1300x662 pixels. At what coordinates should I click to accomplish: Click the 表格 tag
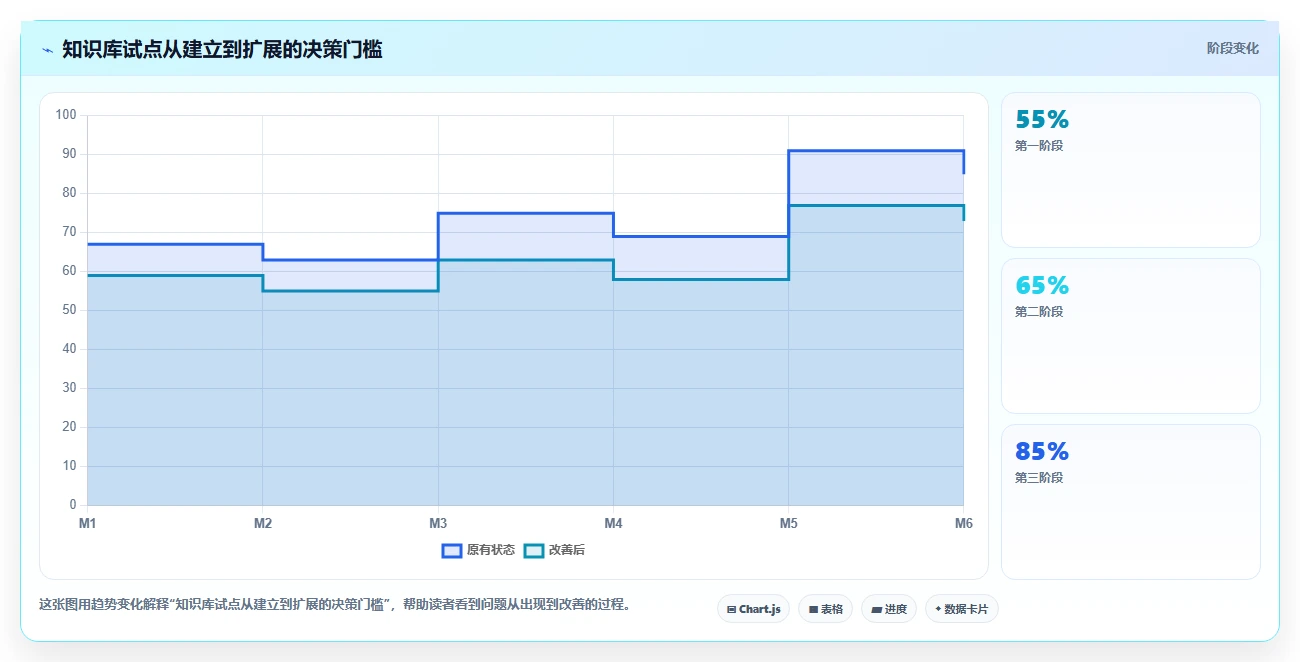pos(825,609)
